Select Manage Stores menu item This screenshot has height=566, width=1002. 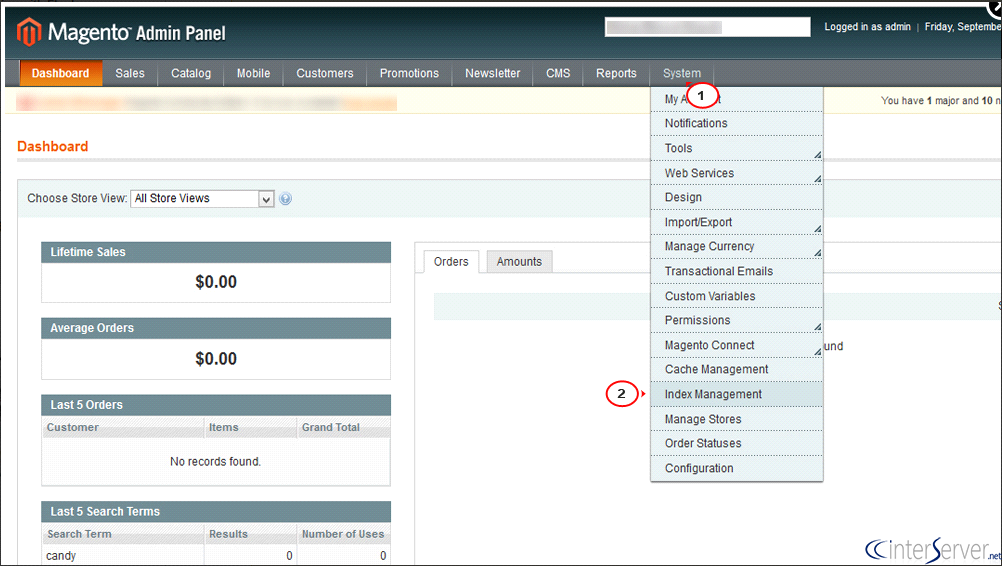[737, 420]
